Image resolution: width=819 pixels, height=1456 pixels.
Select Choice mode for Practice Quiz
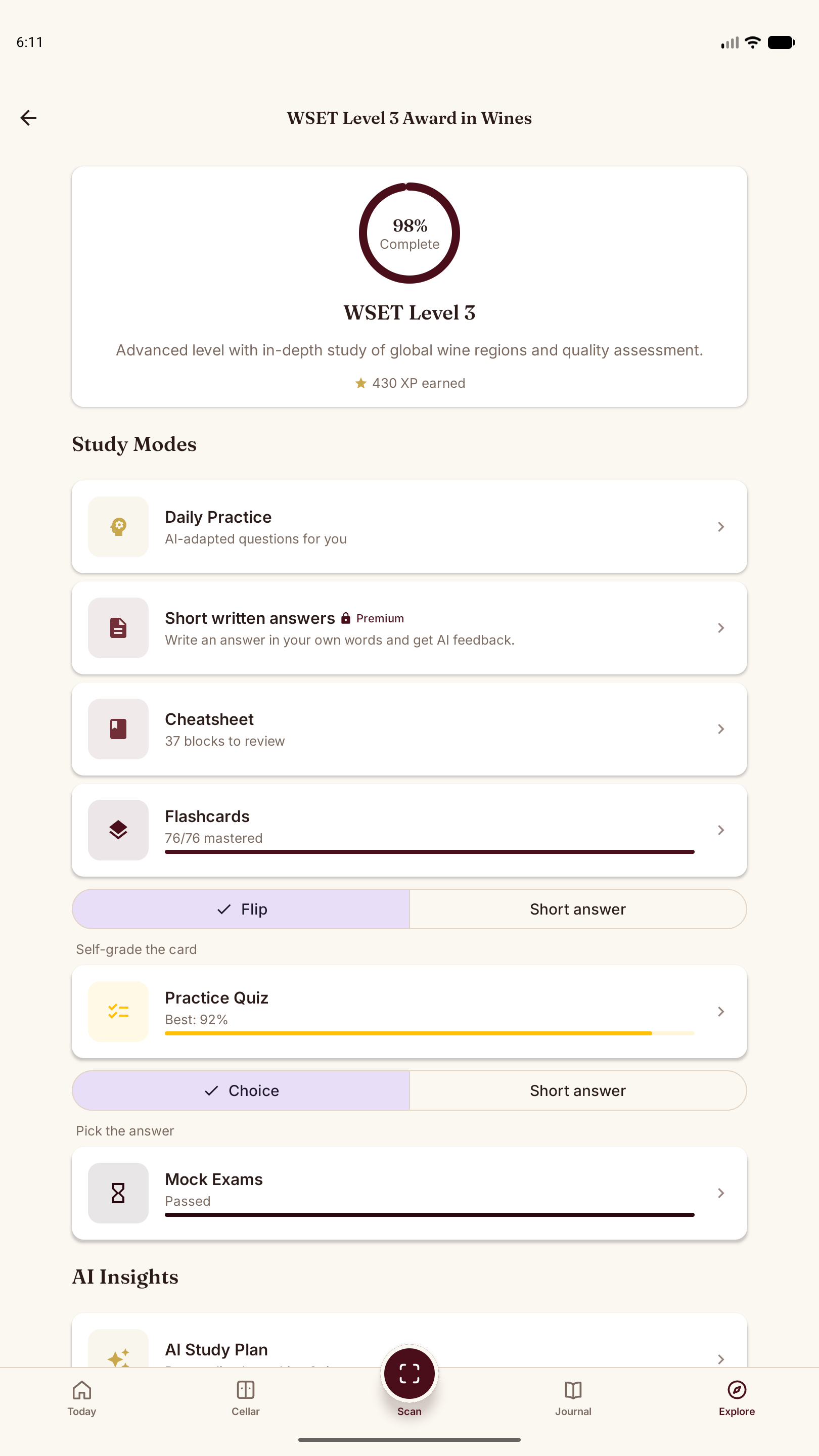point(241,1090)
